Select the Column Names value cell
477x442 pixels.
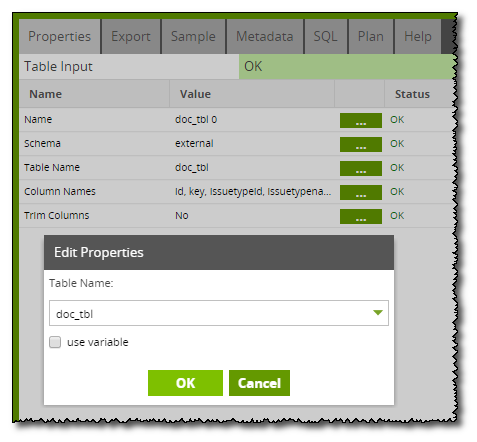[253, 192]
